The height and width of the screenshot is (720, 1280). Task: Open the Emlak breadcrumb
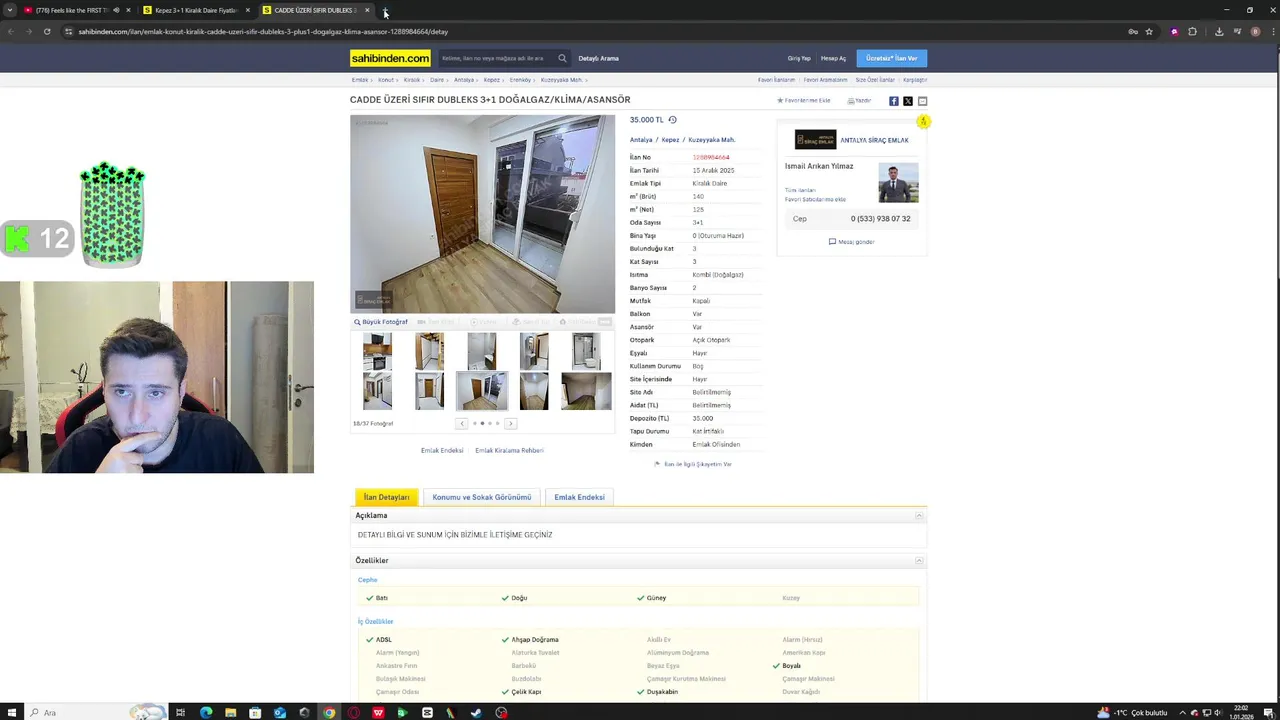tap(360, 80)
